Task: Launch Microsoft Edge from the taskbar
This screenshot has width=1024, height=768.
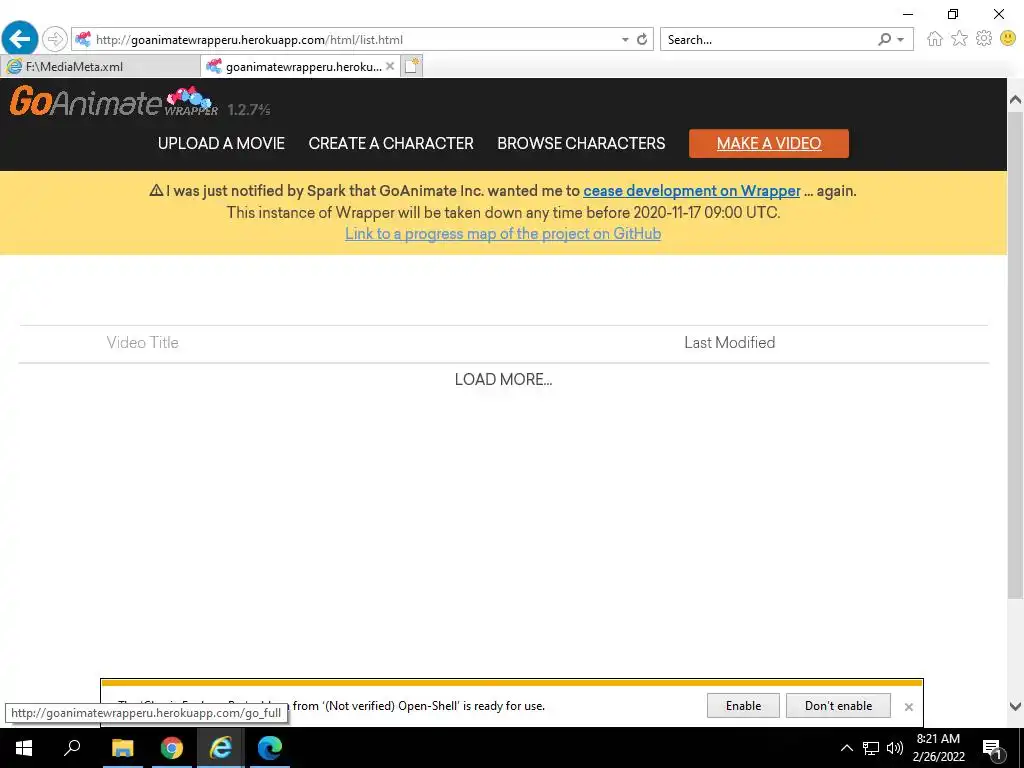Action: [269, 748]
